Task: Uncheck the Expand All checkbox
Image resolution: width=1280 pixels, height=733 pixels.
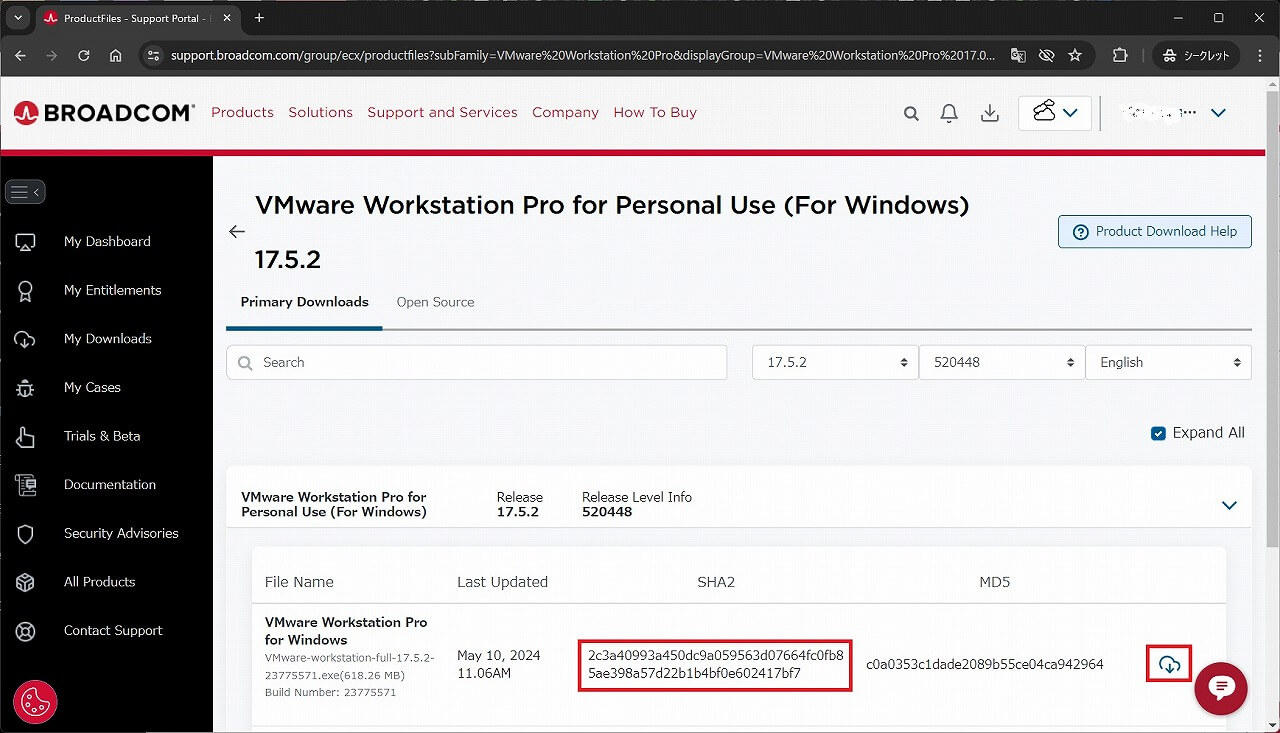Action: click(1158, 433)
